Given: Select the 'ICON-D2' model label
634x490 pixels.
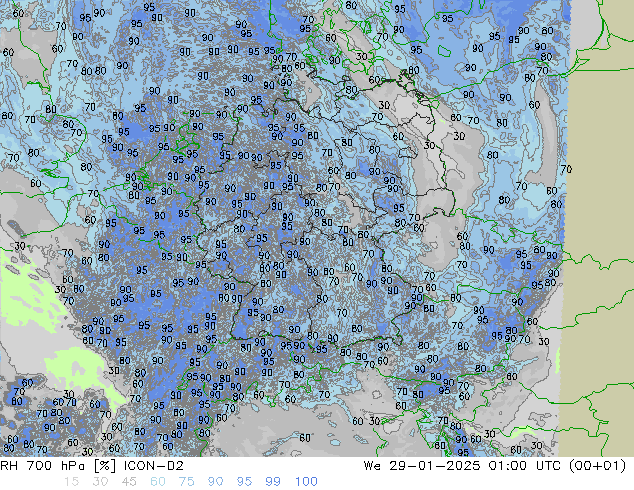Looking at the screenshot, I should 154,466.
